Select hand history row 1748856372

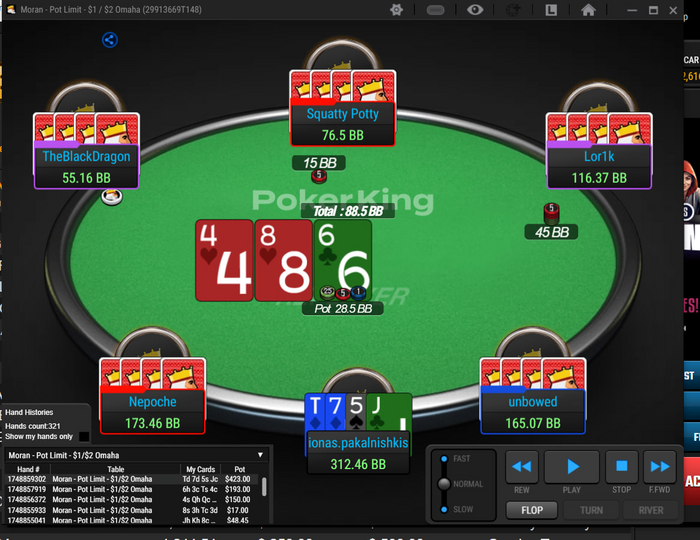click(x=133, y=499)
